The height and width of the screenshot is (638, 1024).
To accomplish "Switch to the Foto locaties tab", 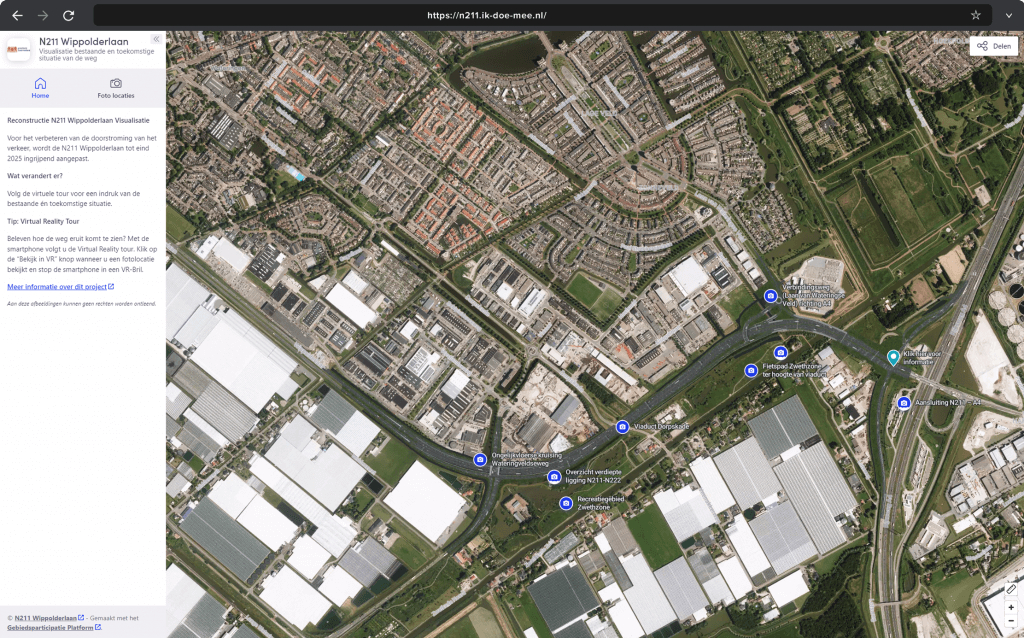I will pyautogui.click(x=116, y=88).
